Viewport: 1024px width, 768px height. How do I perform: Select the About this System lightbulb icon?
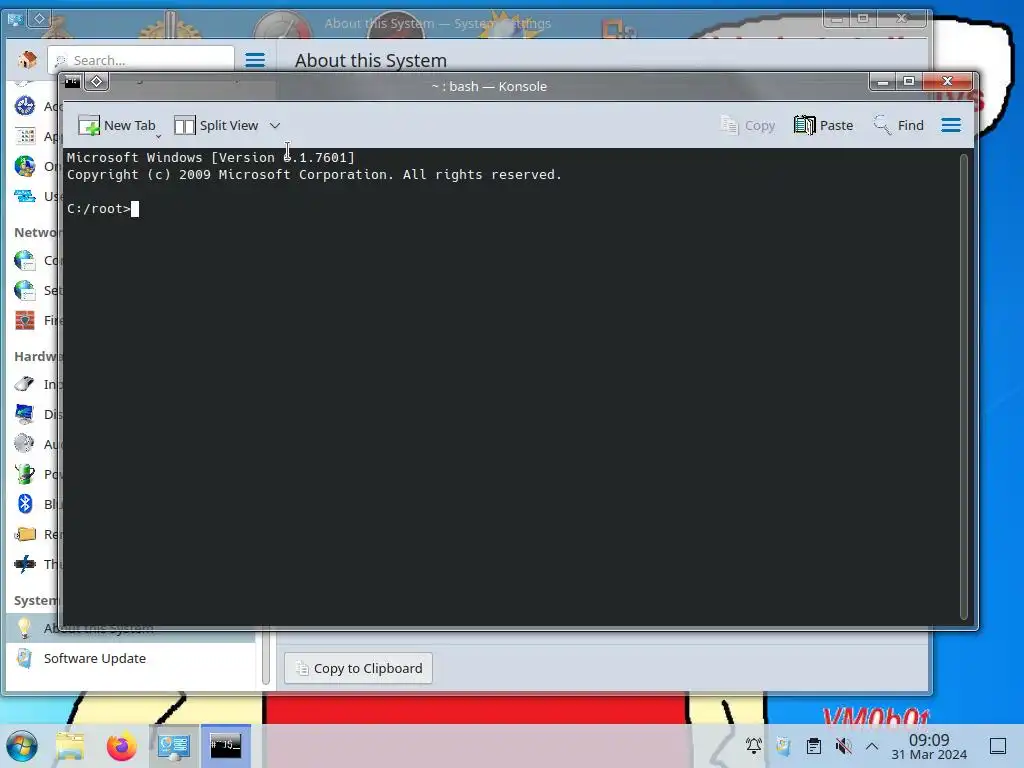[x=25, y=628]
